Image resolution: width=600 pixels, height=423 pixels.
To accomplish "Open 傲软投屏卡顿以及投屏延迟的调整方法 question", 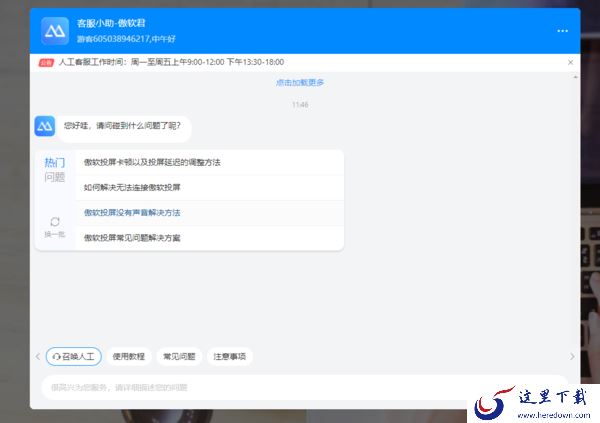I will click(x=210, y=163).
